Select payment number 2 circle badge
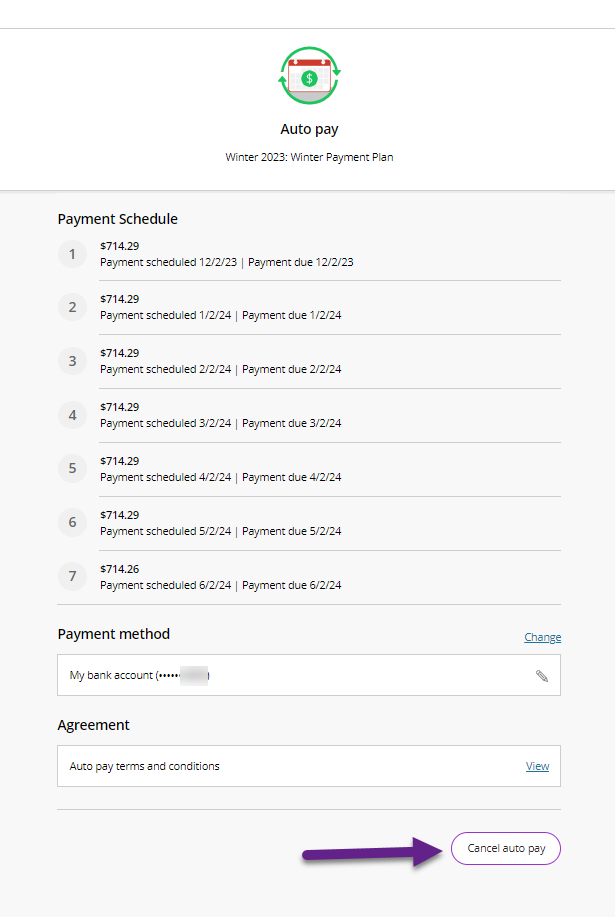Image resolution: width=615 pixels, height=917 pixels. point(72,308)
